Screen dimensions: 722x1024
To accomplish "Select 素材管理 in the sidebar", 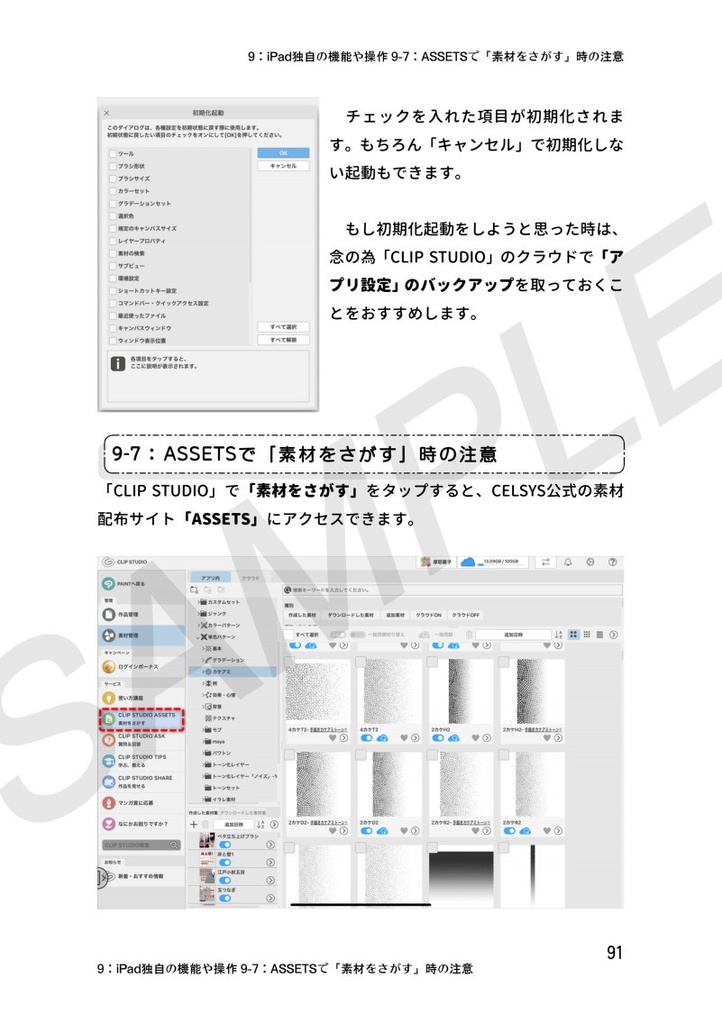I will pos(142,635).
